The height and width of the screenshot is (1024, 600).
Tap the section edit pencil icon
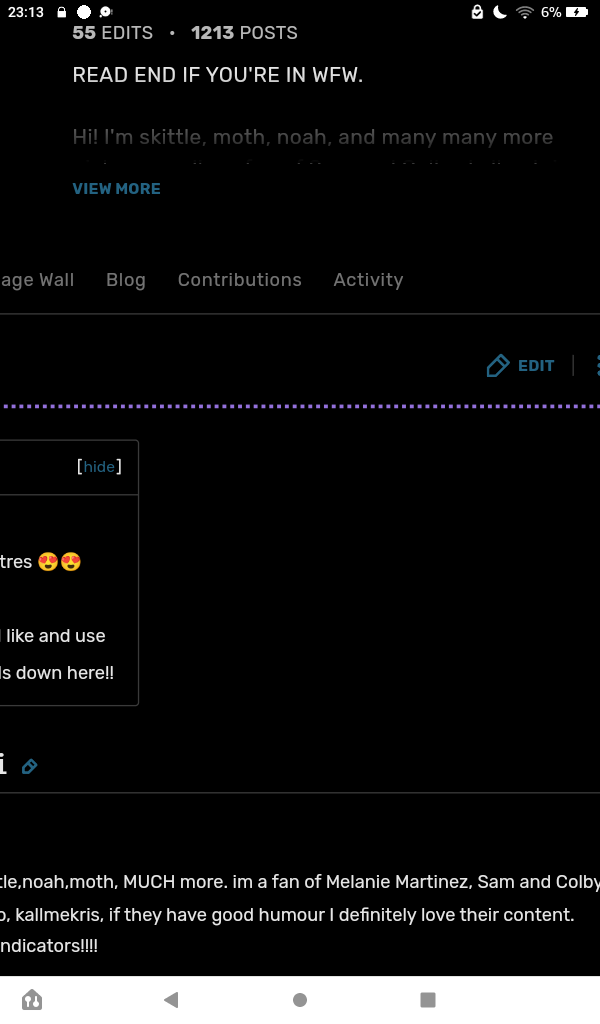(x=29, y=766)
